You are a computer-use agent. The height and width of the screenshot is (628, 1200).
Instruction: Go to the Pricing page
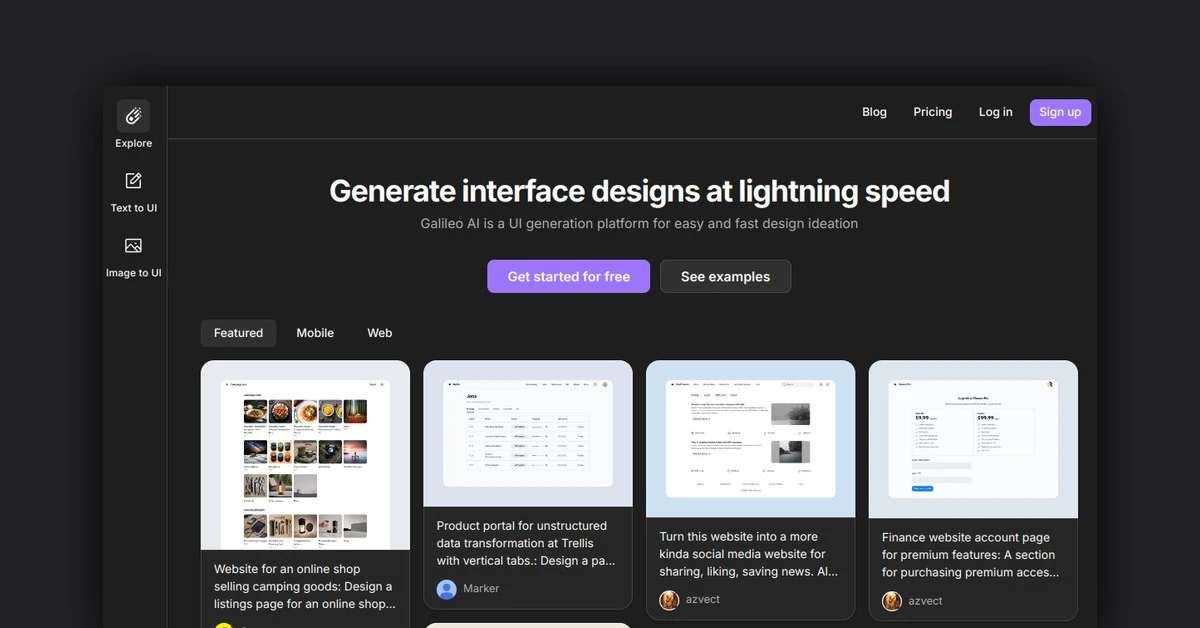932,112
